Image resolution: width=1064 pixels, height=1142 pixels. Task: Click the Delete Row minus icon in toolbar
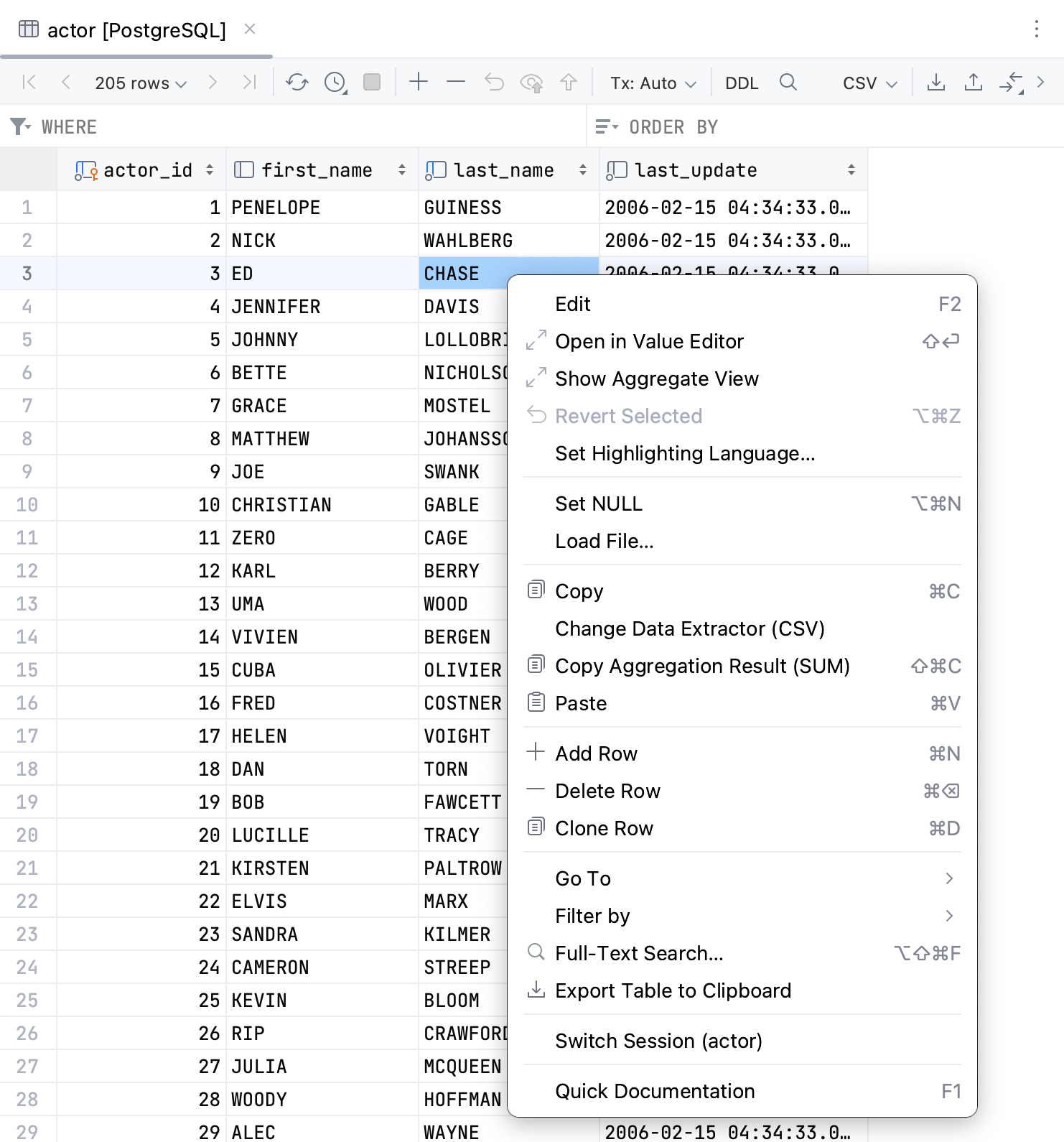(456, 83)
